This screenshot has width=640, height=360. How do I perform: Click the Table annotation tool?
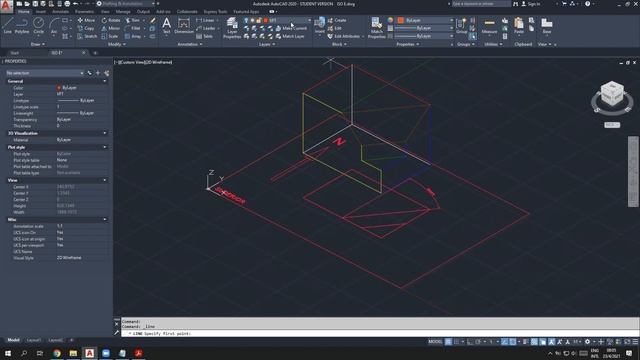(x=204, y=36)
